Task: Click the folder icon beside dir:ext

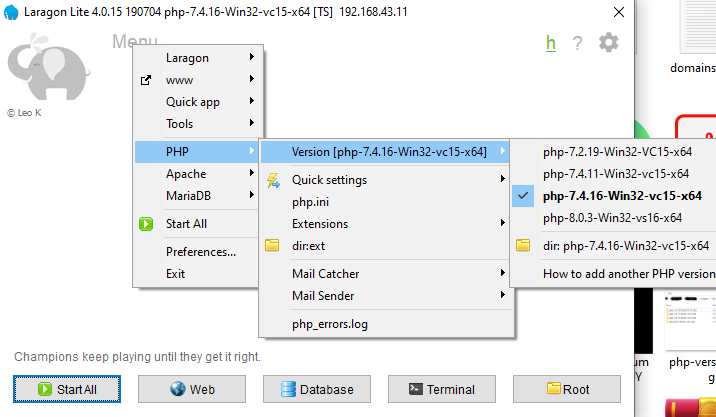Action: 272,245
